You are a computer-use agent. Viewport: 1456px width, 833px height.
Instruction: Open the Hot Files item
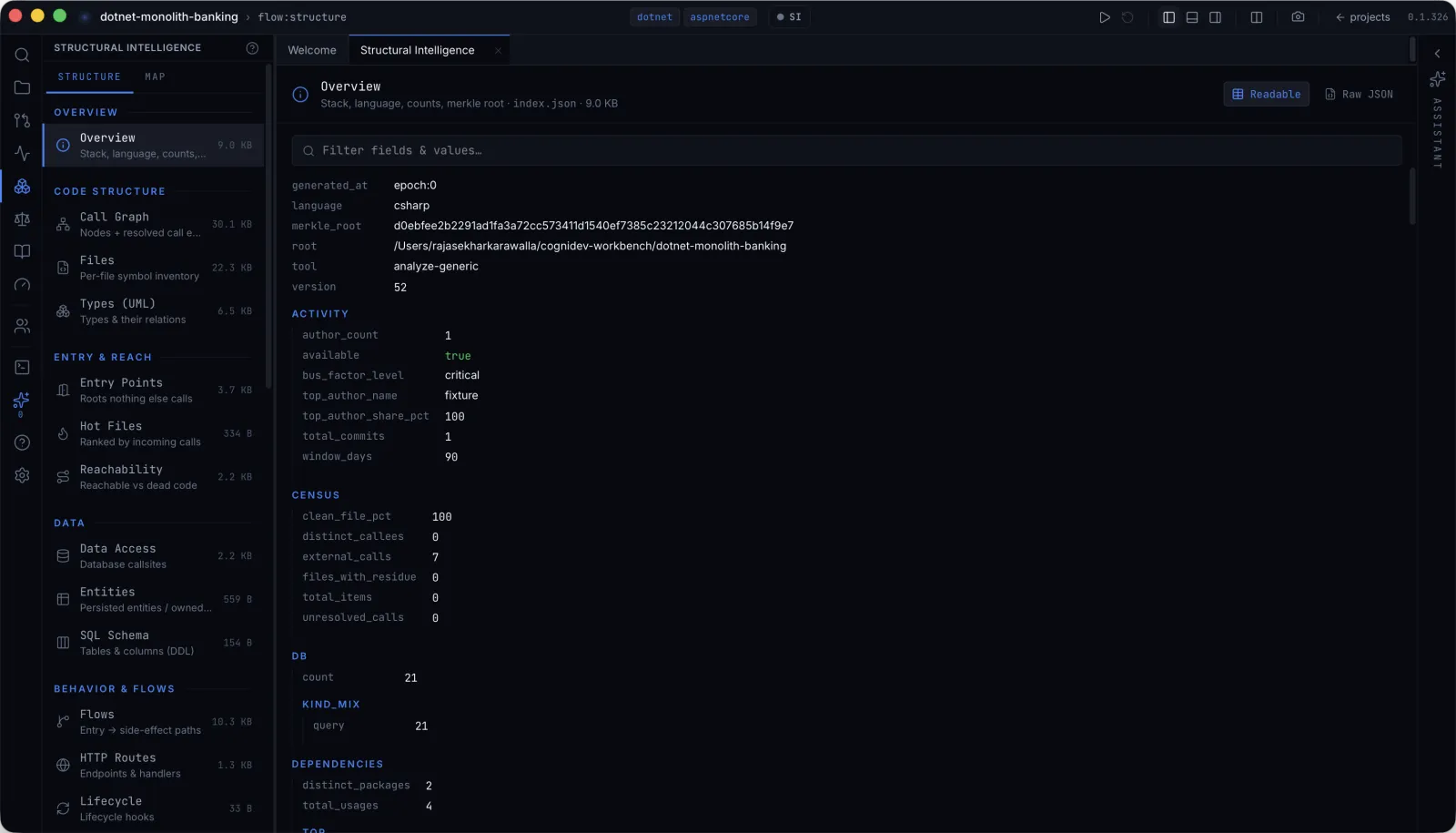pyautogui.click(x=153, y=434)
